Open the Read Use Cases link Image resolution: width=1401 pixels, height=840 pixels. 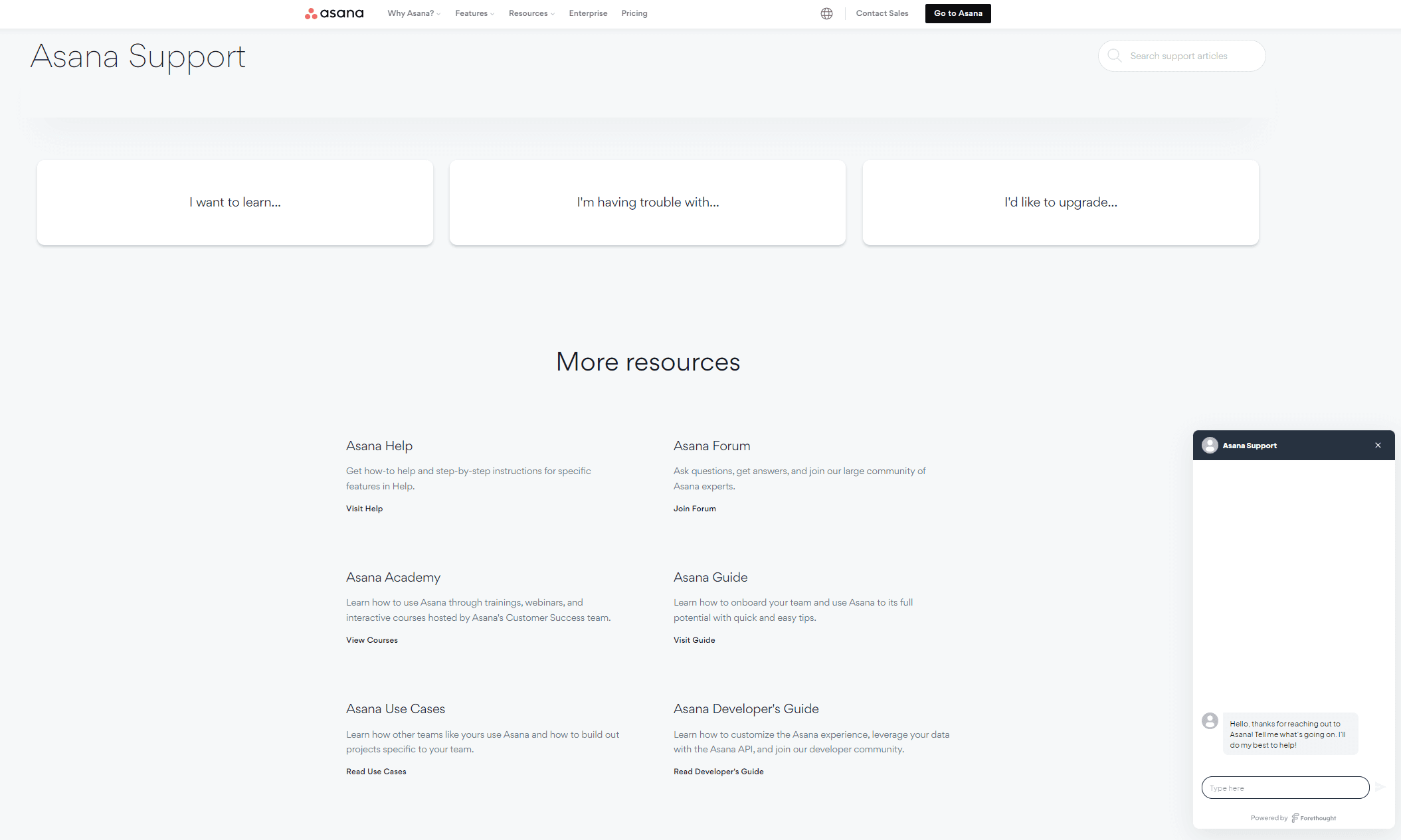tap(376, 772)
